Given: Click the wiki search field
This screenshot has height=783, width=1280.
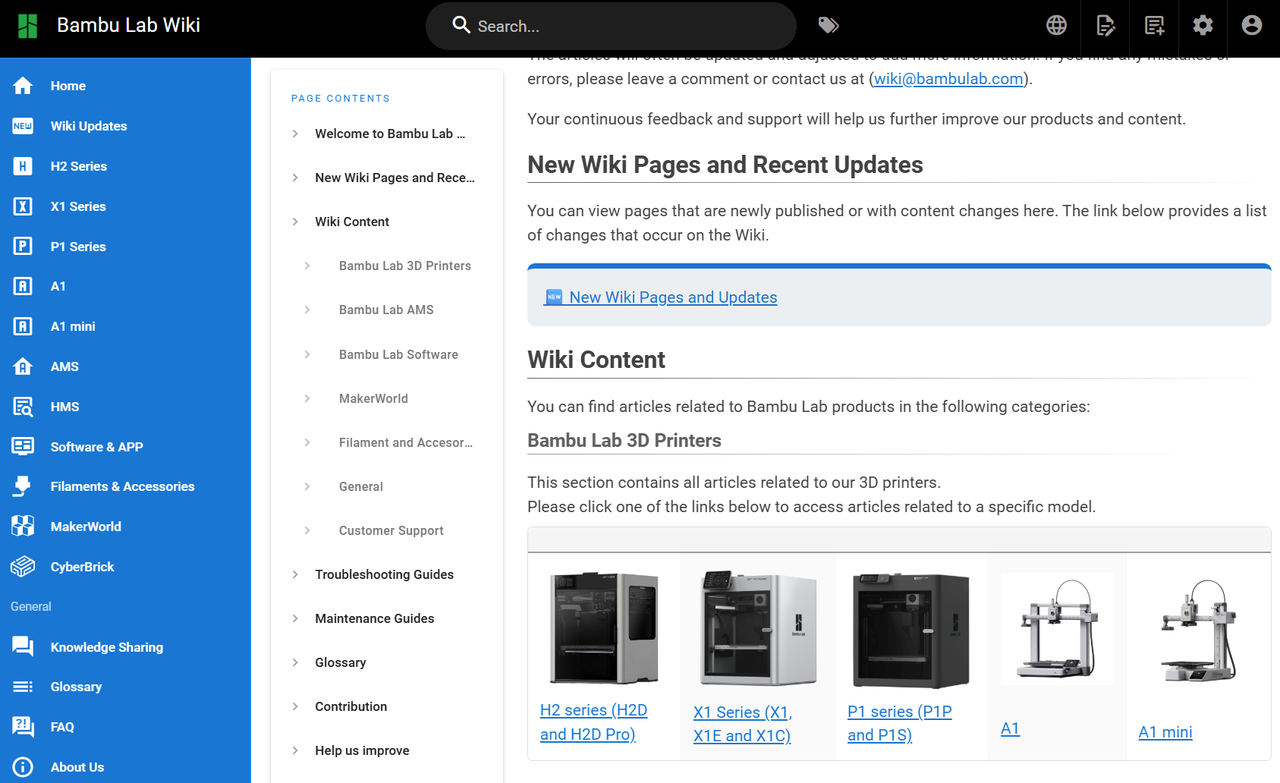Looking at the screenshot, I should (611, 26).
